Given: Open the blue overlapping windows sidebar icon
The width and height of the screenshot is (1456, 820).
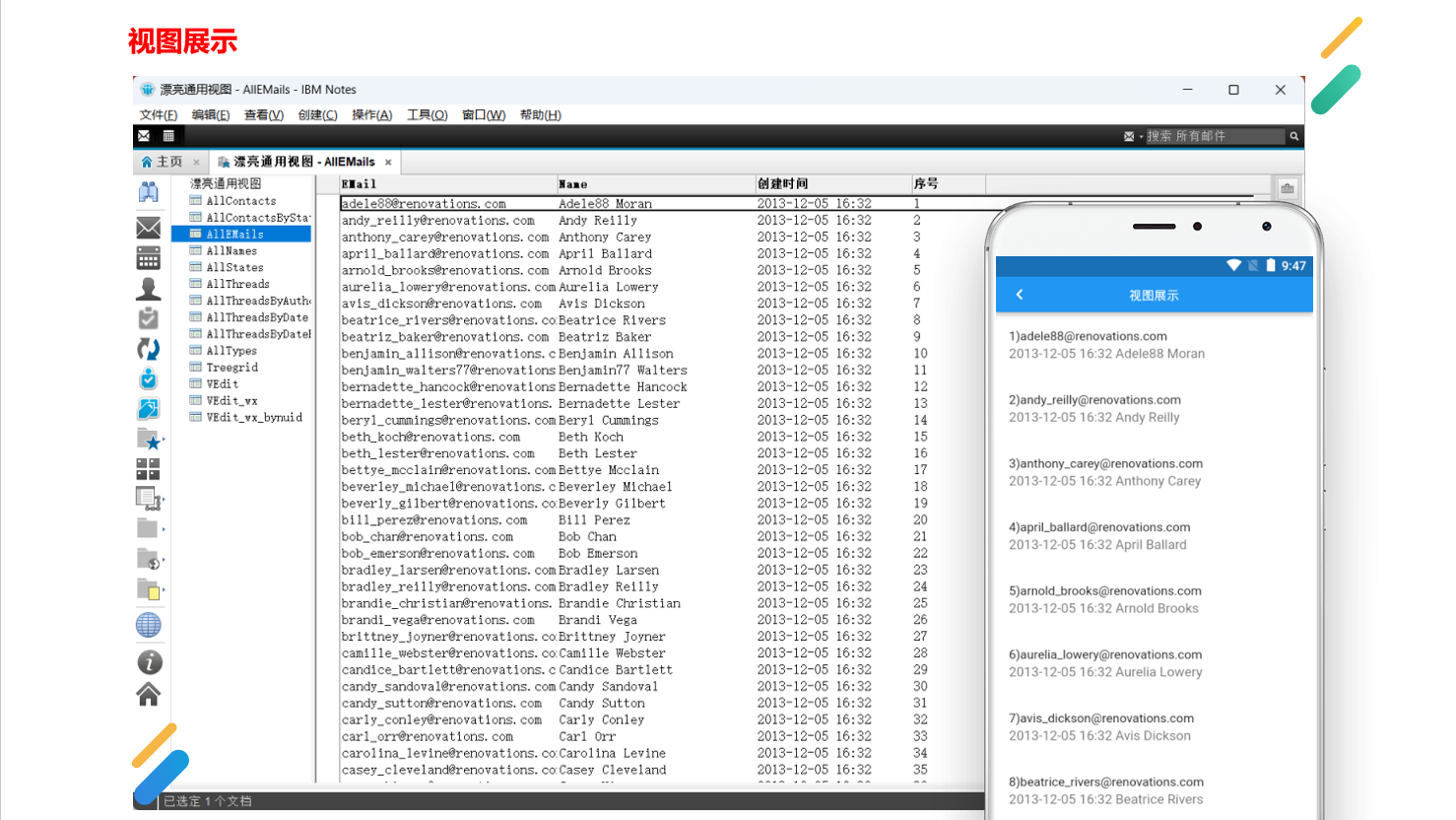Looking at the screenshot, I should click(x=148, y=409).
